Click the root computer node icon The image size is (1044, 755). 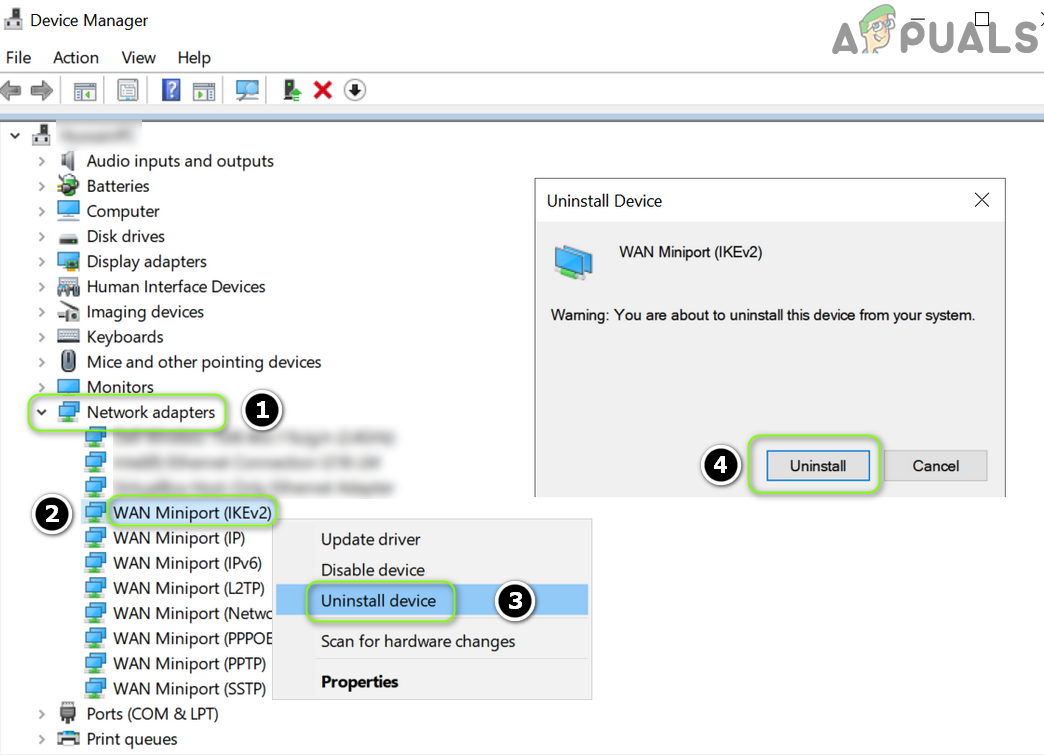click(x=41, y=134)
